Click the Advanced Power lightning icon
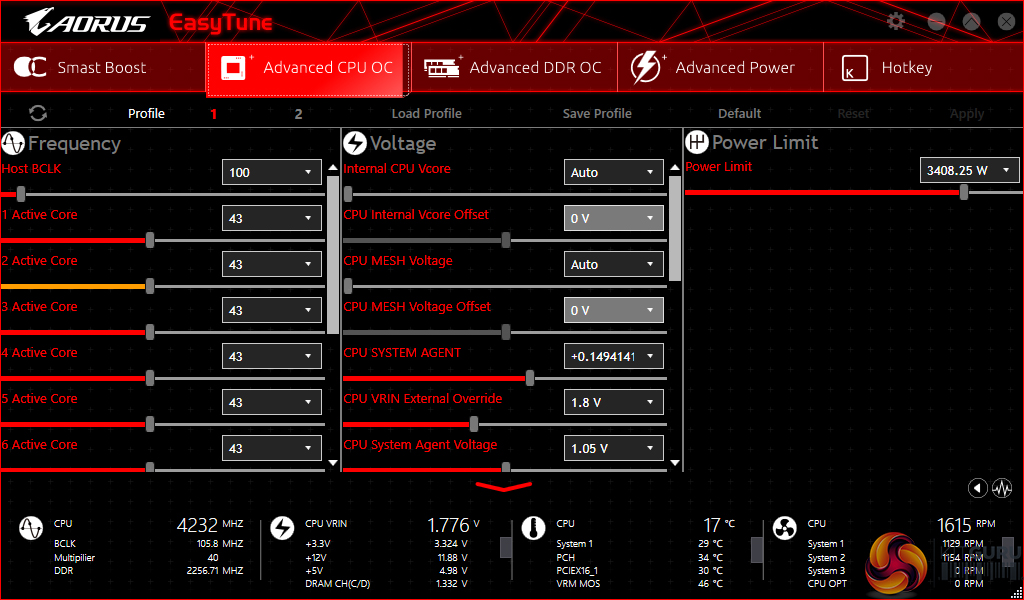1024x600 pixels. click(647, 67)
